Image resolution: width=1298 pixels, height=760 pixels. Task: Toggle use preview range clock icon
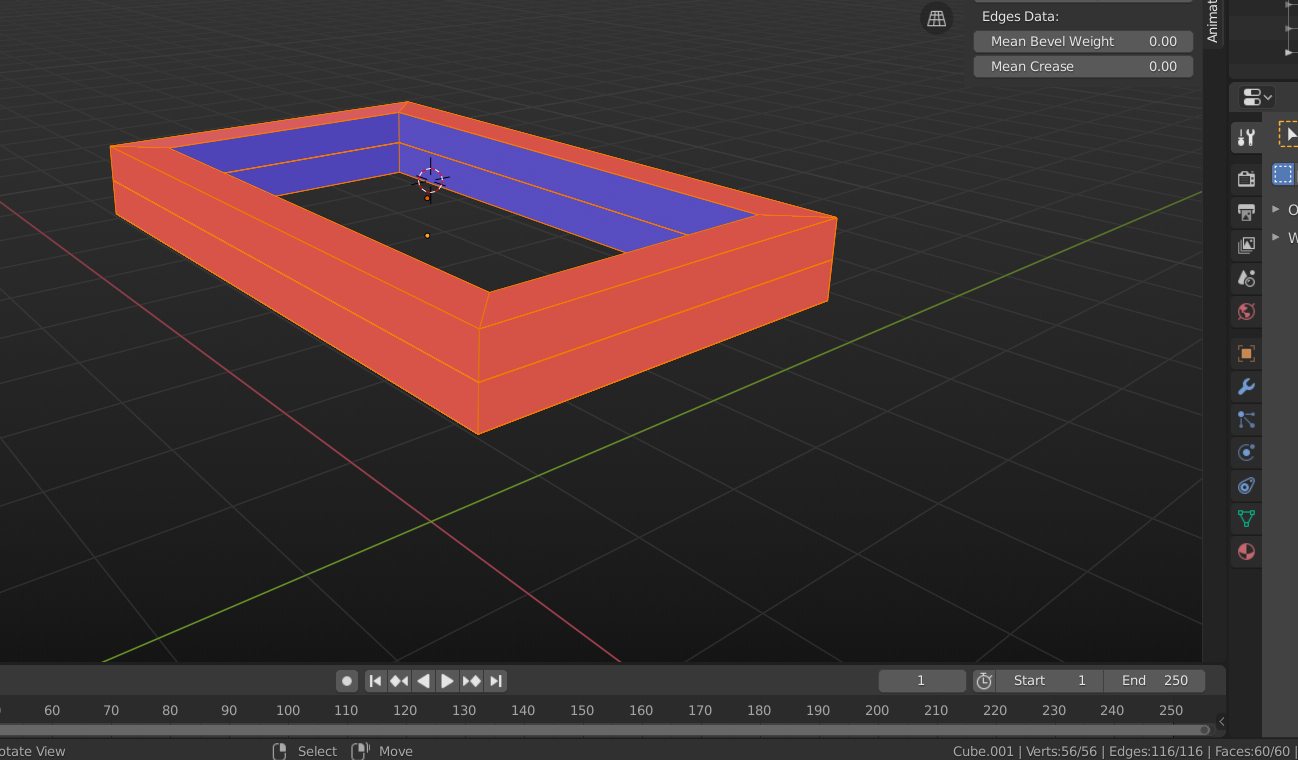[x=984, y=681]
